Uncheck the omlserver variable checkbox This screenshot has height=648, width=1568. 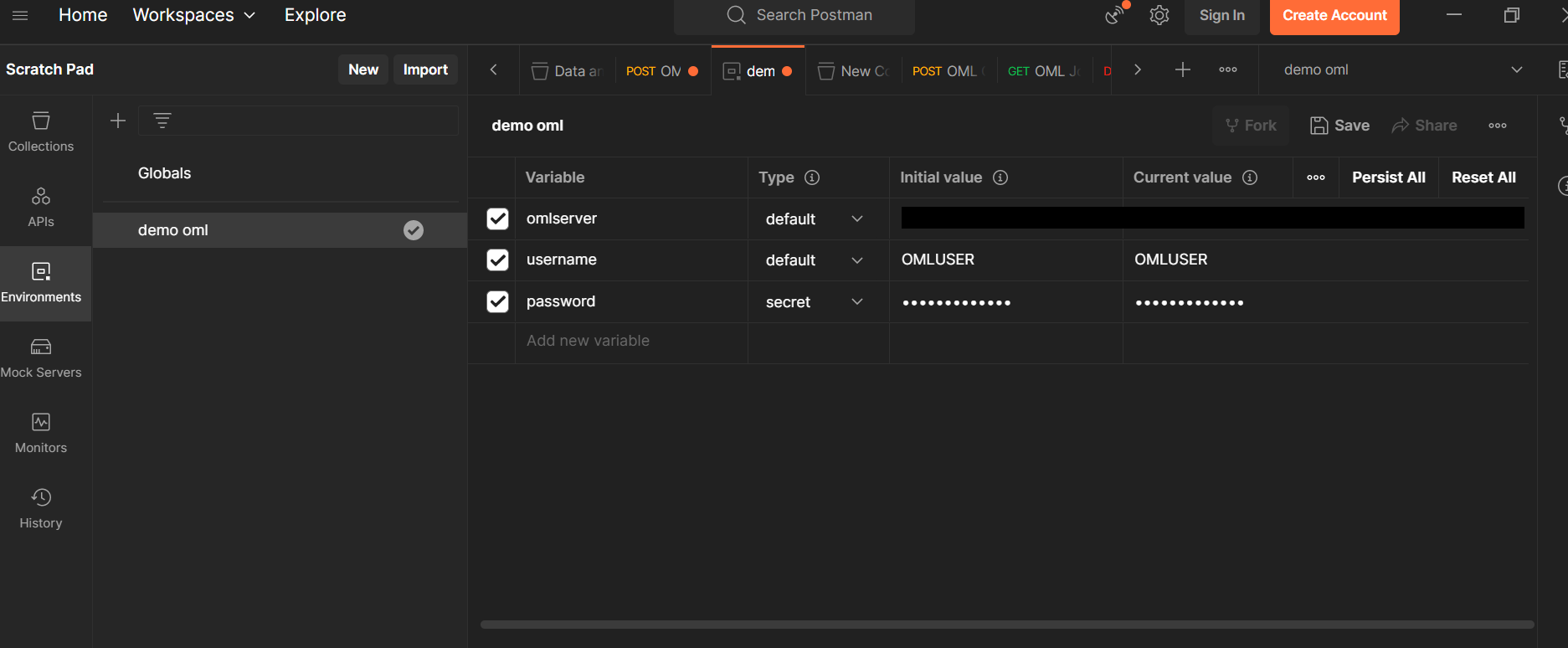[497, 219]
